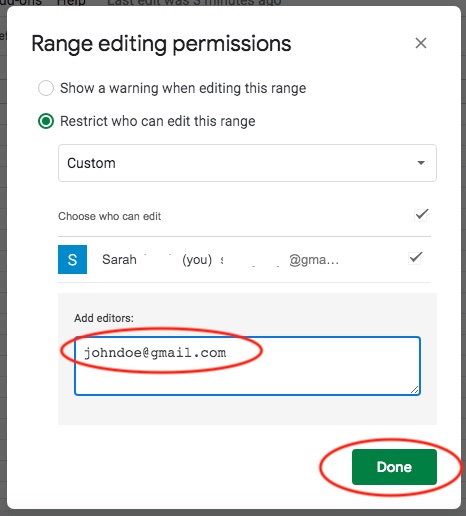The height and width of the screenshot is (516, 466).
Task: Open the Add-ons menu in the menu bar
Action: click(x=21, y=3)
